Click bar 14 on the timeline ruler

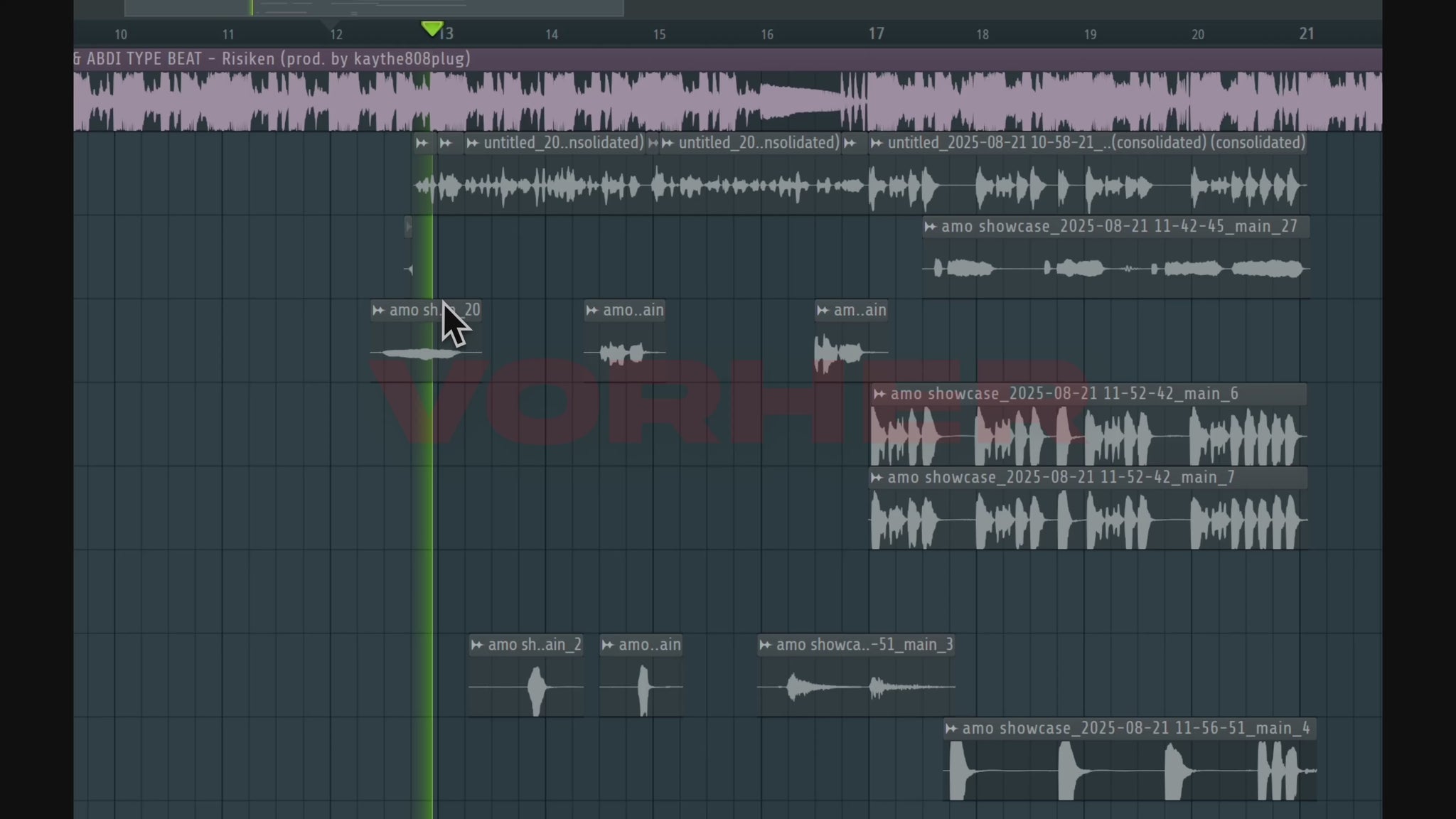click(x=552, y=34)
